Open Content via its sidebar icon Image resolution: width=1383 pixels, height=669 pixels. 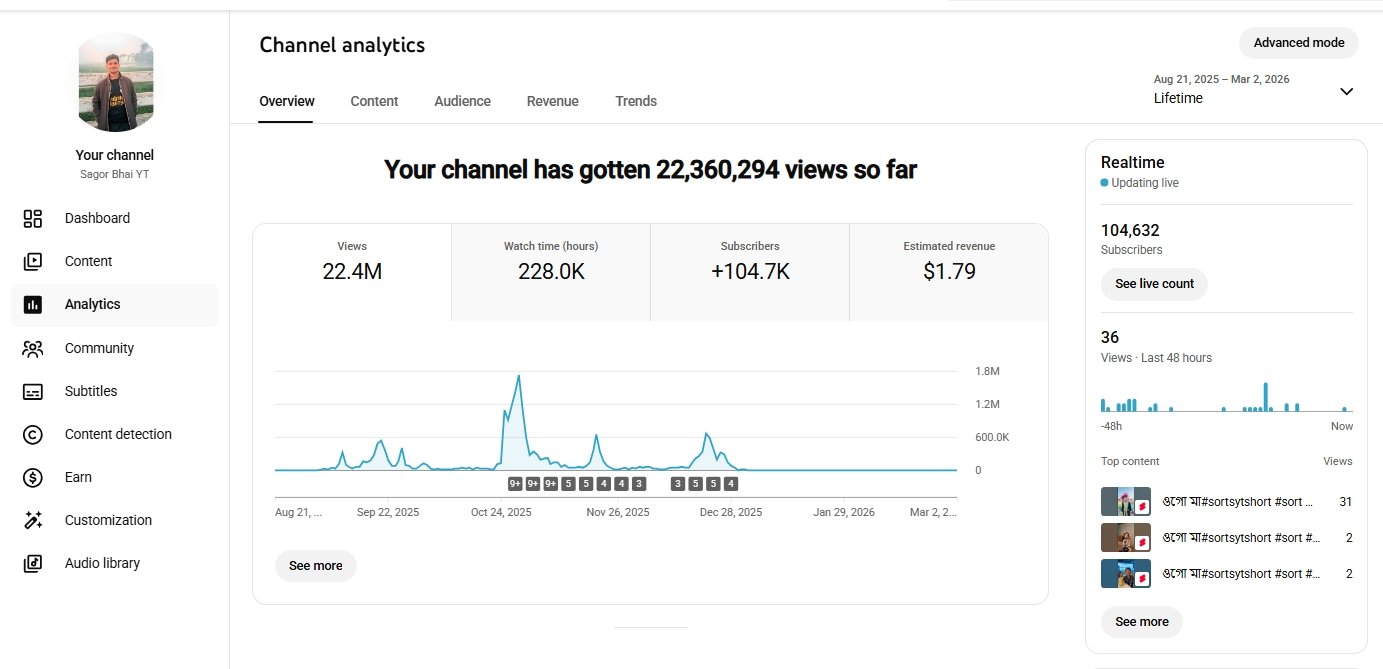coord(33,262)
